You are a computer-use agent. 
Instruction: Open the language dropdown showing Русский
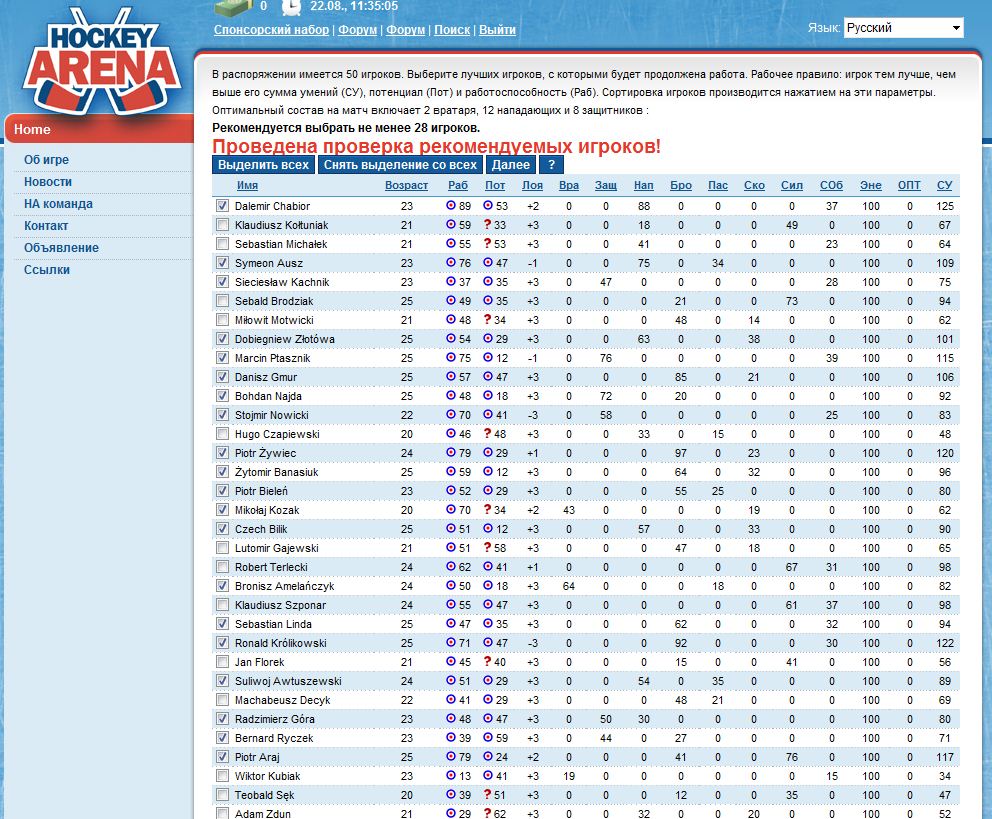[x=903, y=28]
